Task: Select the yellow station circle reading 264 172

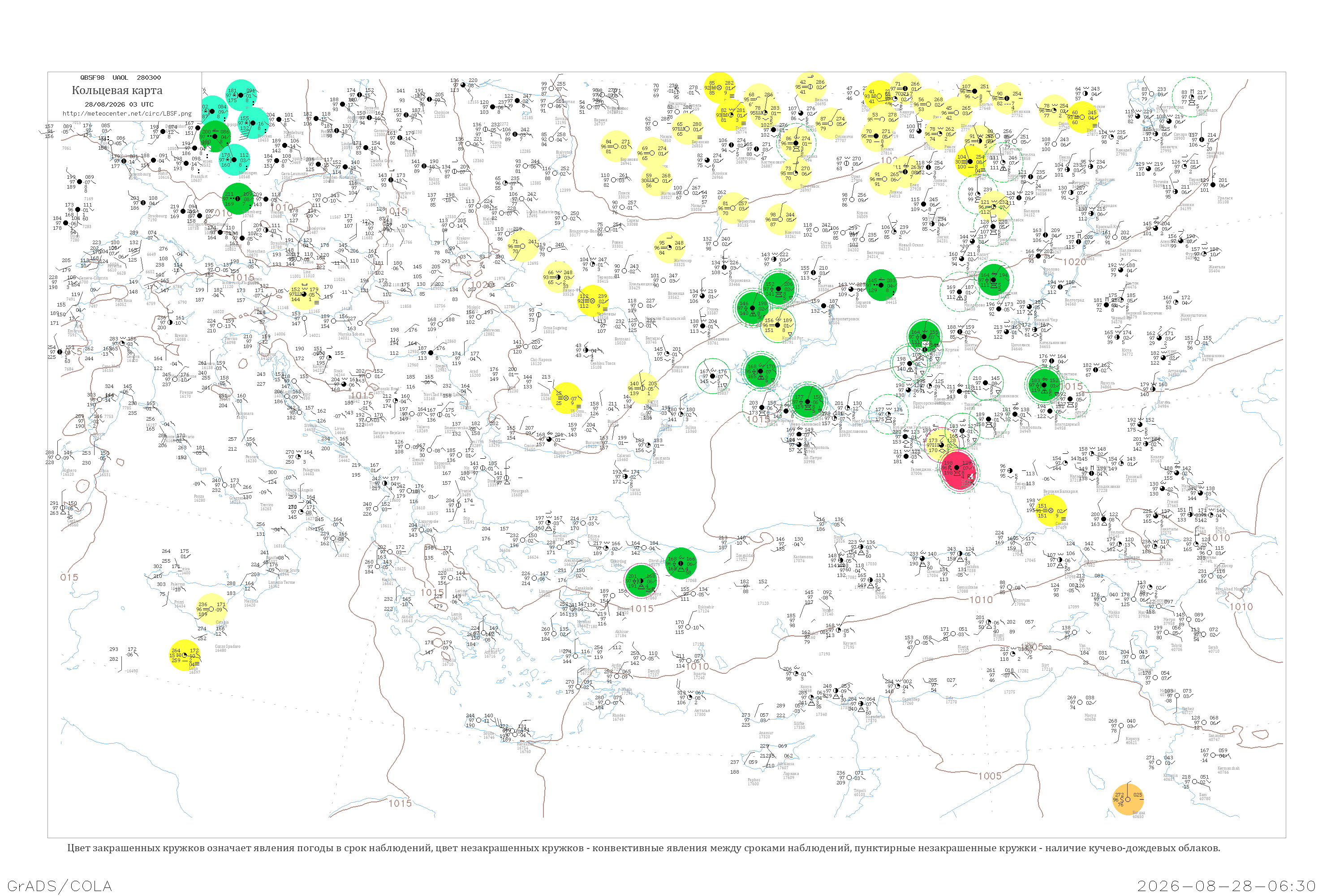Action: pos(185,655)
